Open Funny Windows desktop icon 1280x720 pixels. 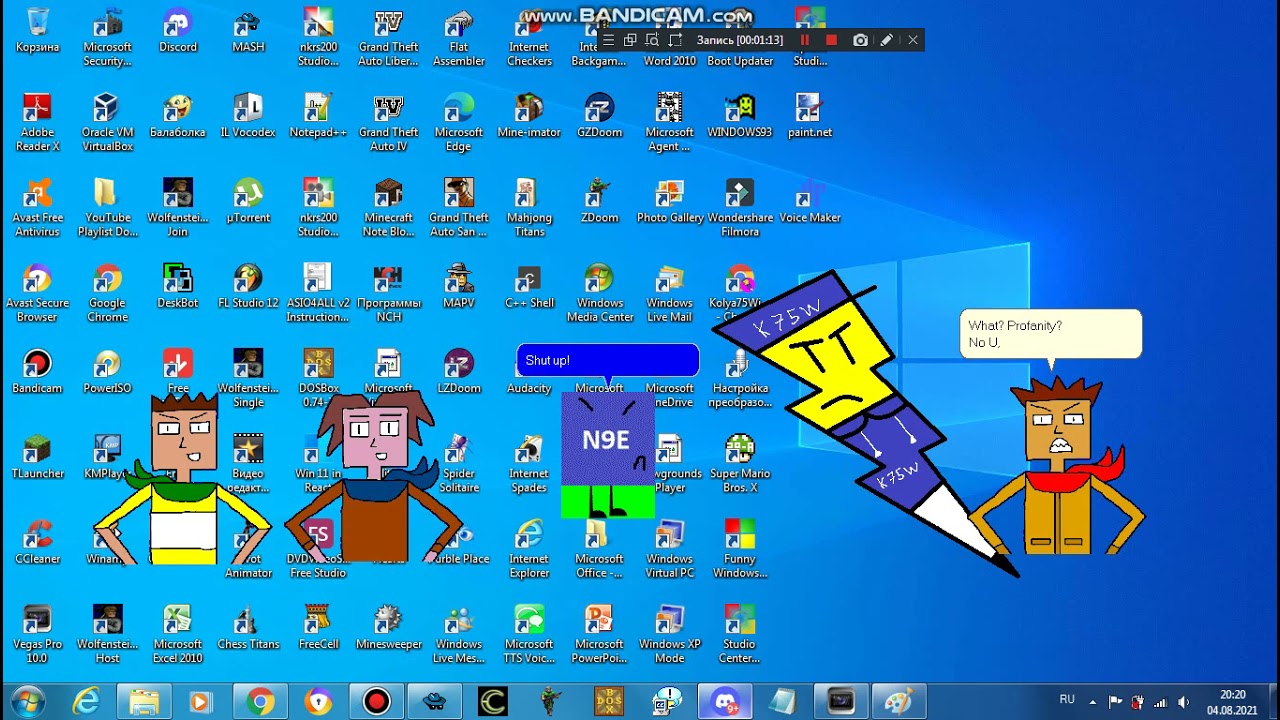click(740, 548)
